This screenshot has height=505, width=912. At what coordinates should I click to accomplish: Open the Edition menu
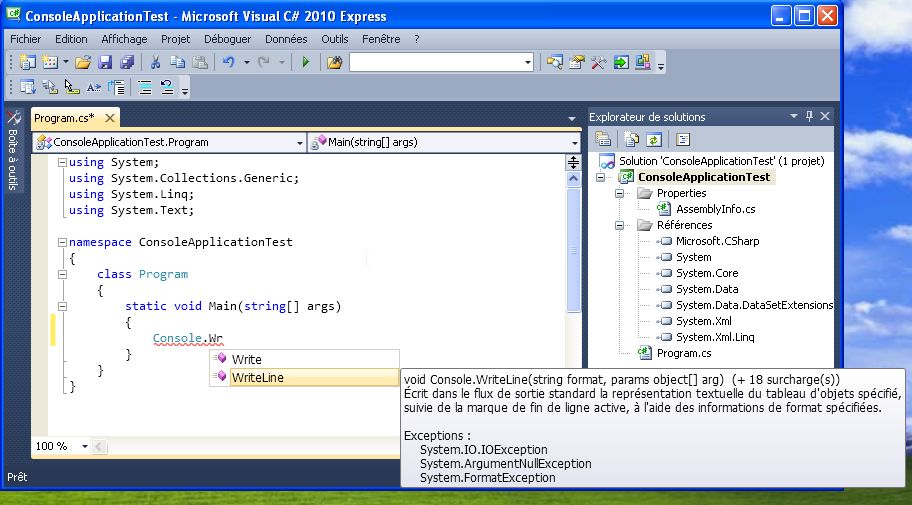[x=71, y=39]
